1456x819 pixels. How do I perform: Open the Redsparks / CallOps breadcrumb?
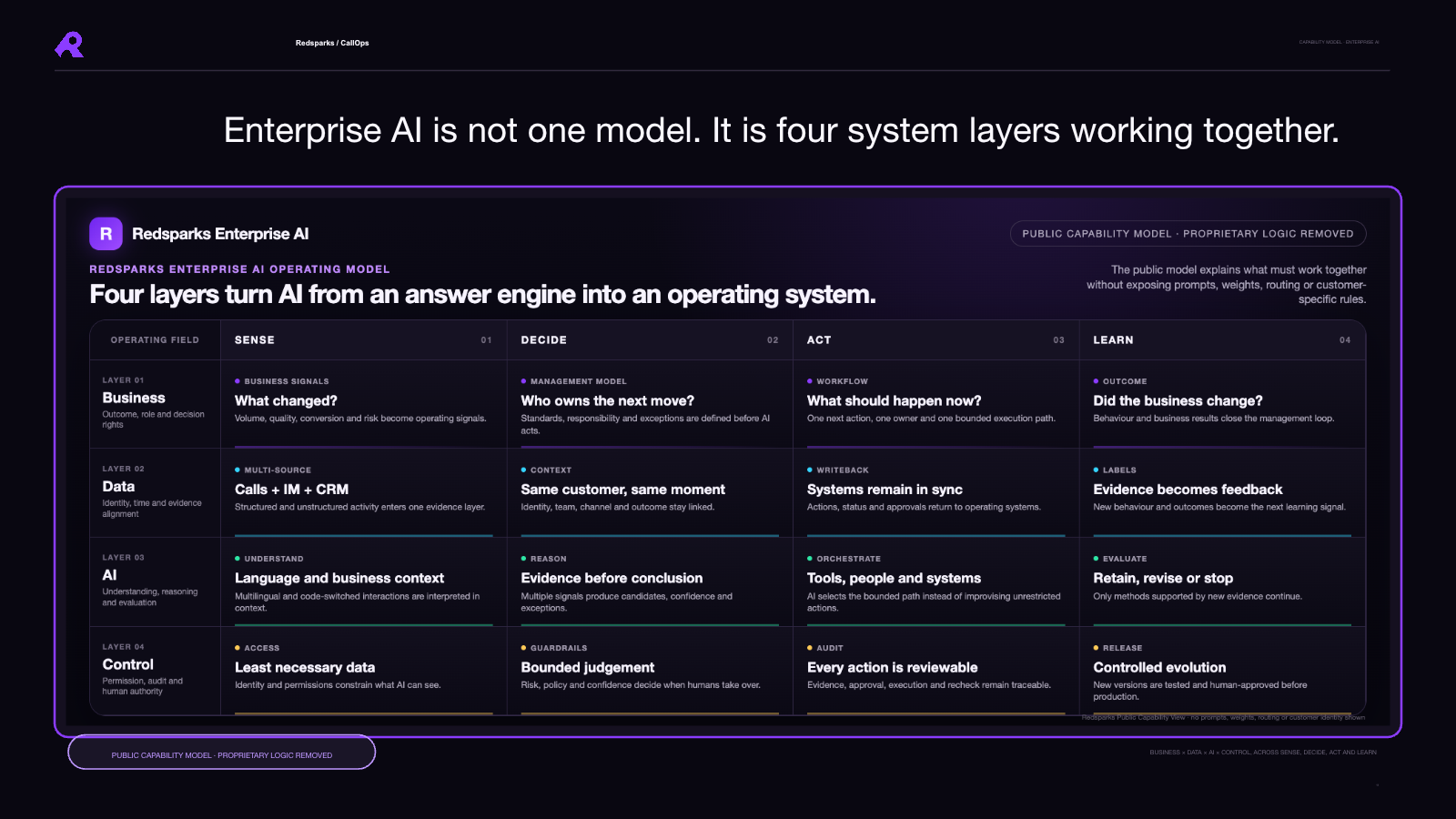[332, 43]
